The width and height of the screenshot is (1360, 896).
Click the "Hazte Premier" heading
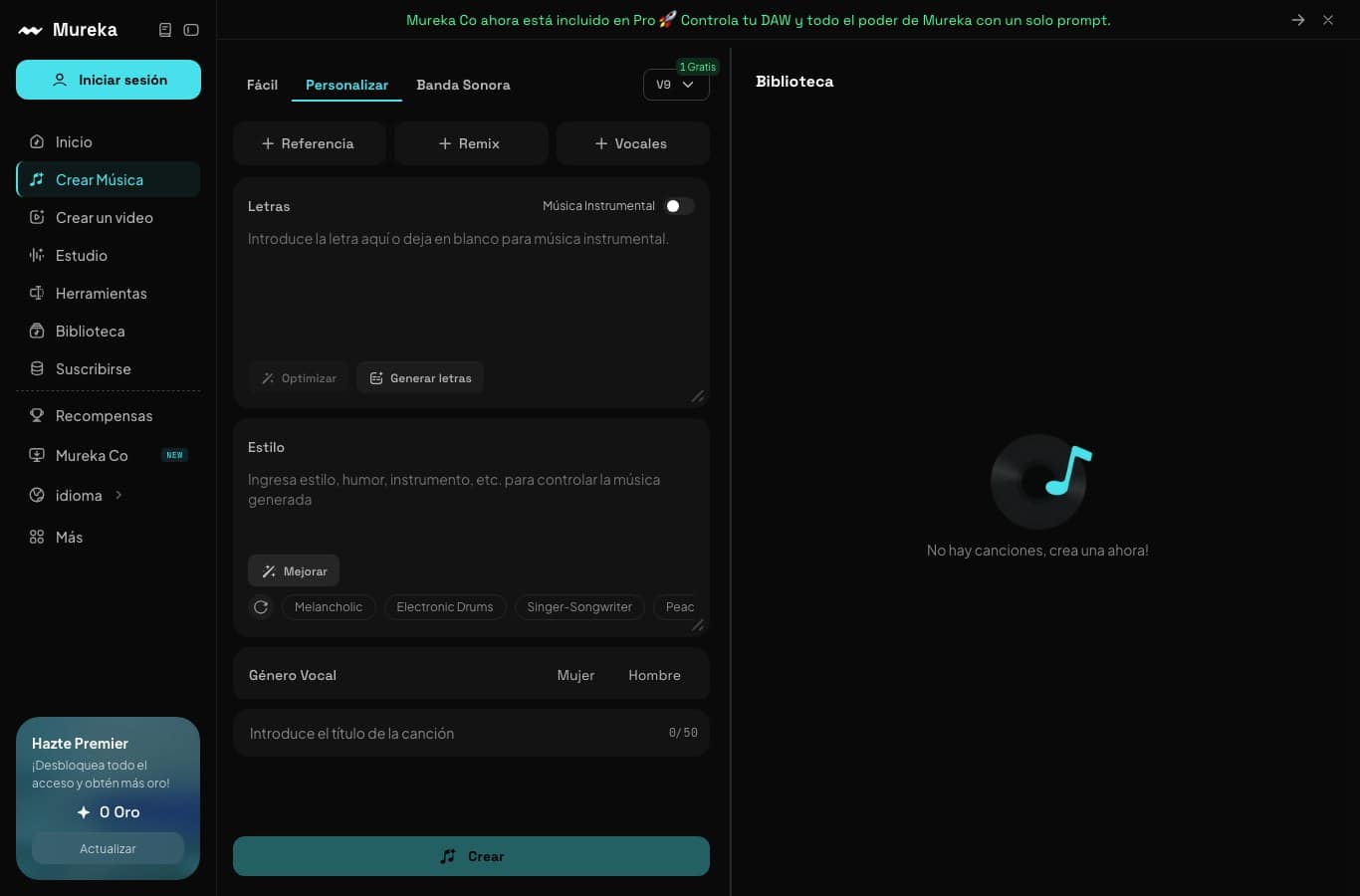click(x=80, y=744)
